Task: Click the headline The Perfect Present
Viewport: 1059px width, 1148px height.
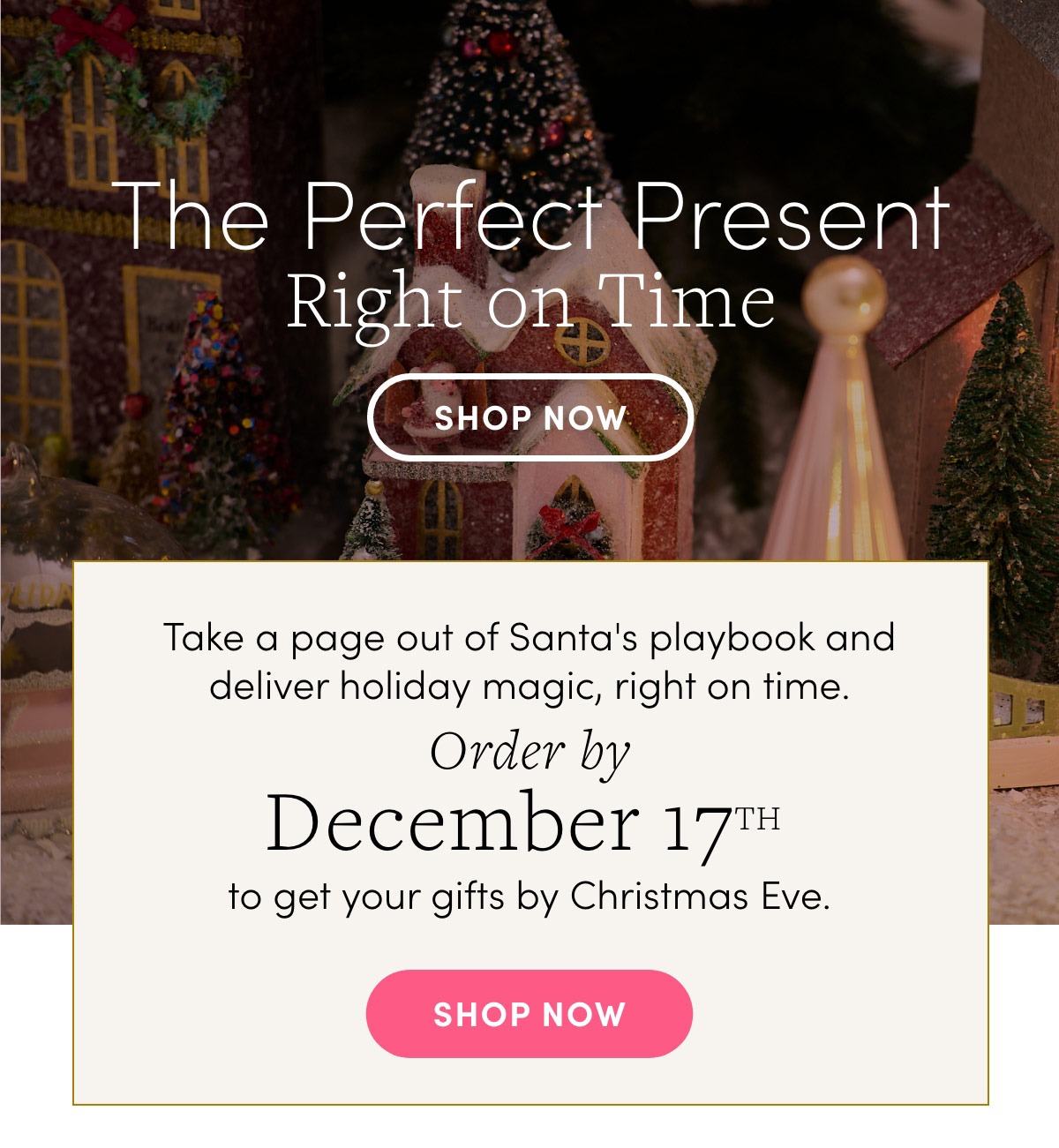Action: click(529, 219)
